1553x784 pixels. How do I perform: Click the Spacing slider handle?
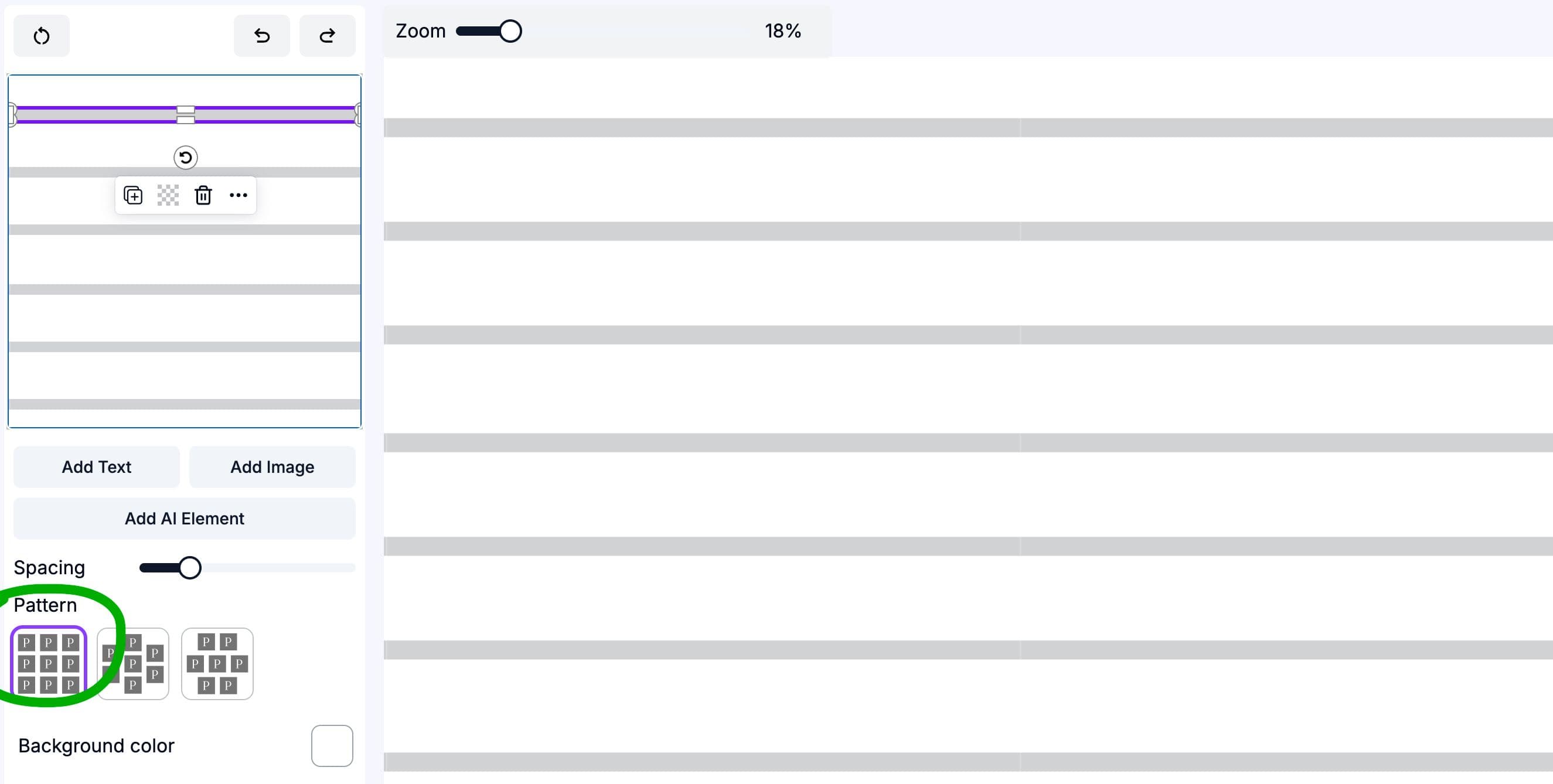190,568
